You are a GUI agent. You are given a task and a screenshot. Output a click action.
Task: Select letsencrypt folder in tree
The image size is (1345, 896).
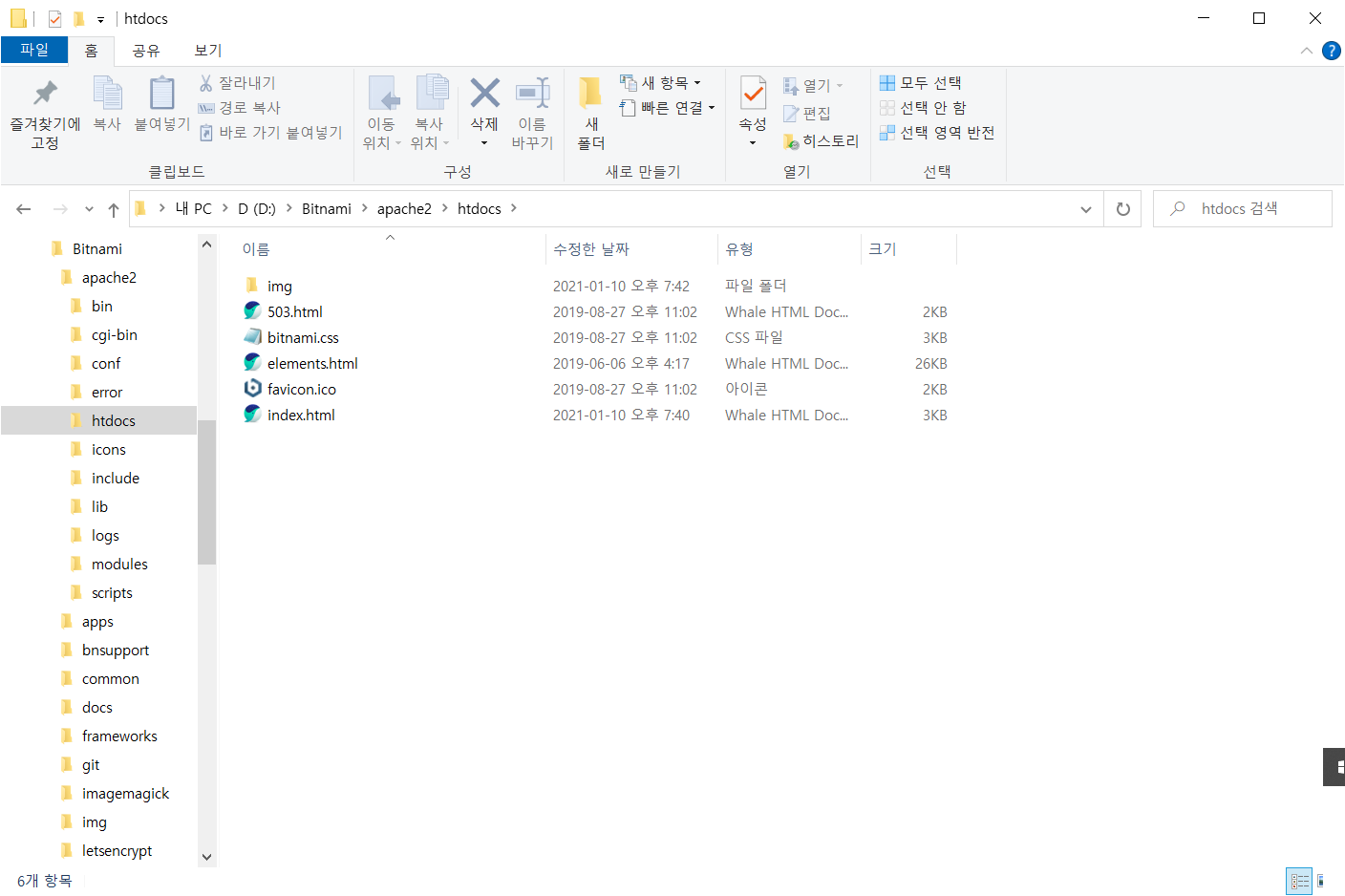(117, 851)
